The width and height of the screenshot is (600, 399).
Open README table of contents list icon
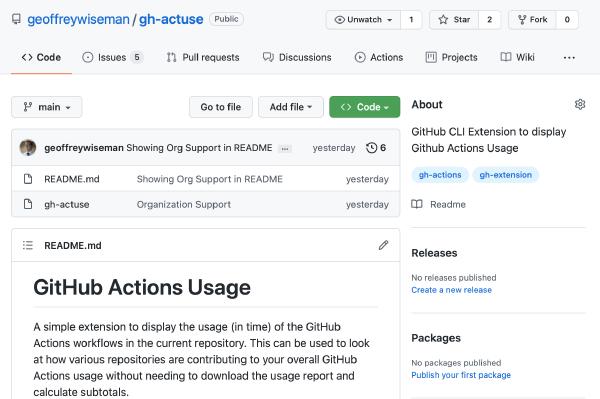coord(28,245)
